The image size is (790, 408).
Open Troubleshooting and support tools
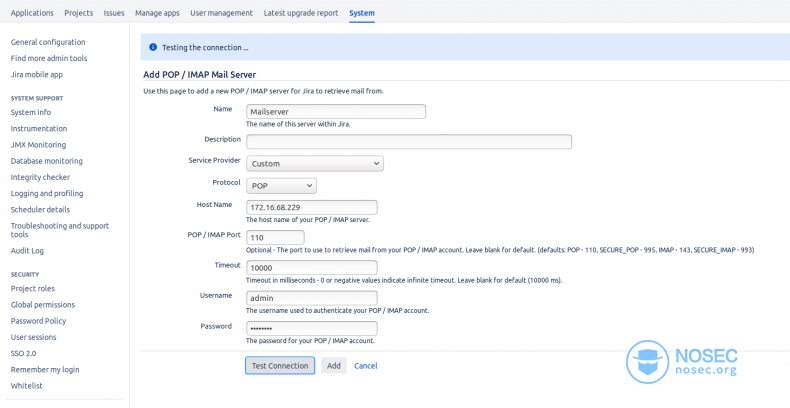[x=60, y=230]
